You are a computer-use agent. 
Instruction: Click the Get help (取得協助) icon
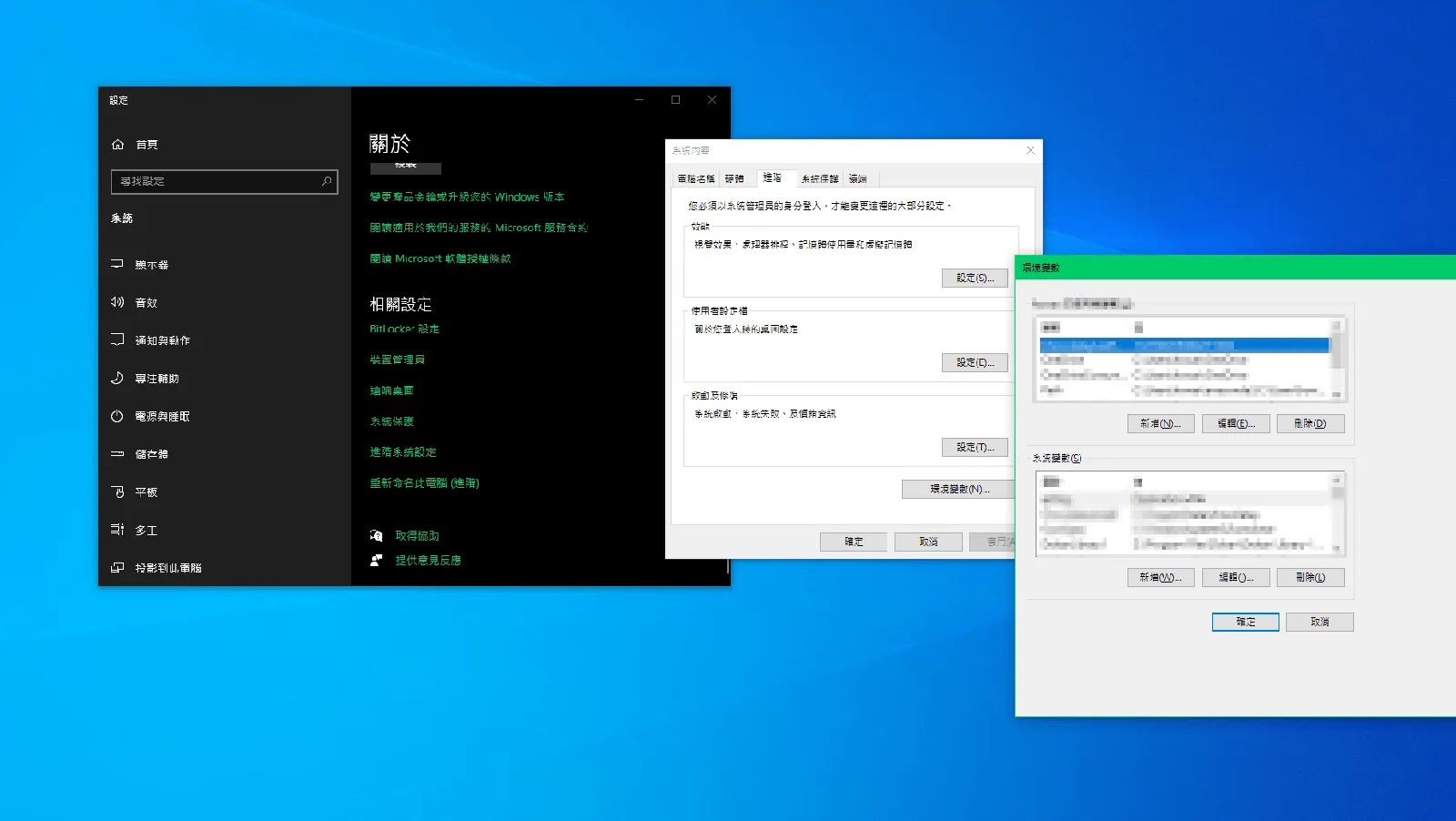click(377, 535)
